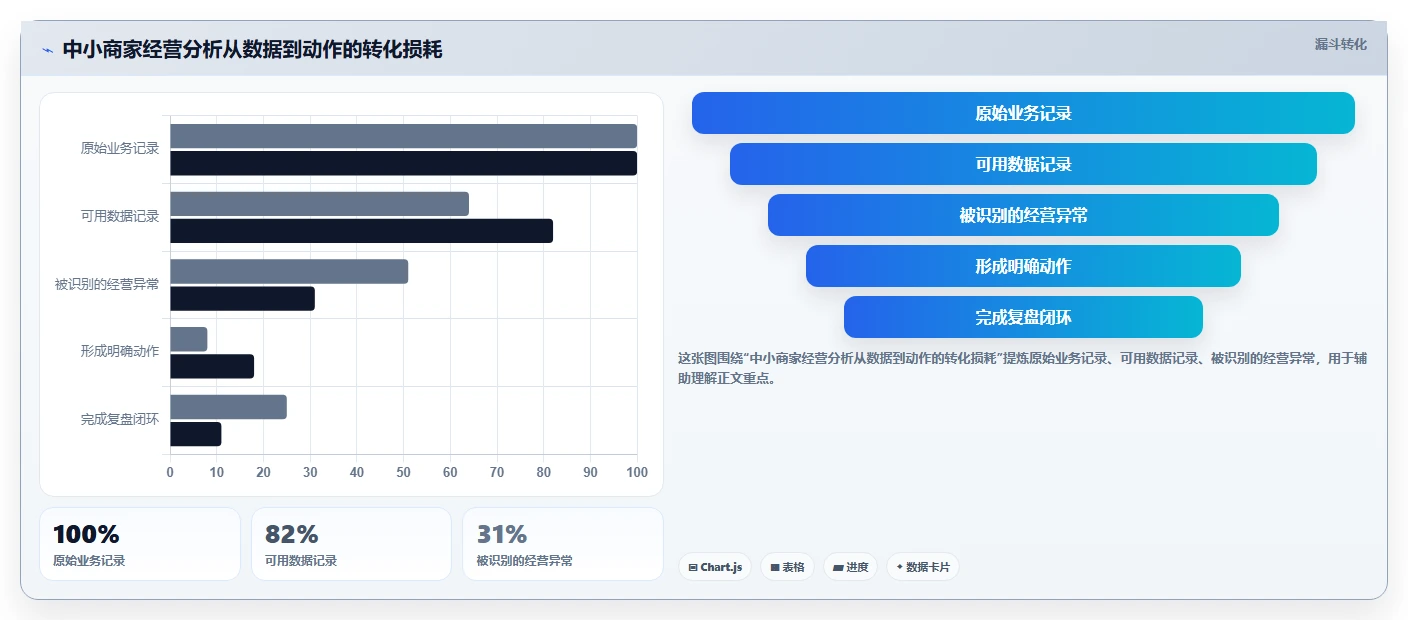This screenshot has height=620, width=1408.
Task: Click the 原始业务记录 chart axis label
Action: click(x=120, y=148)
